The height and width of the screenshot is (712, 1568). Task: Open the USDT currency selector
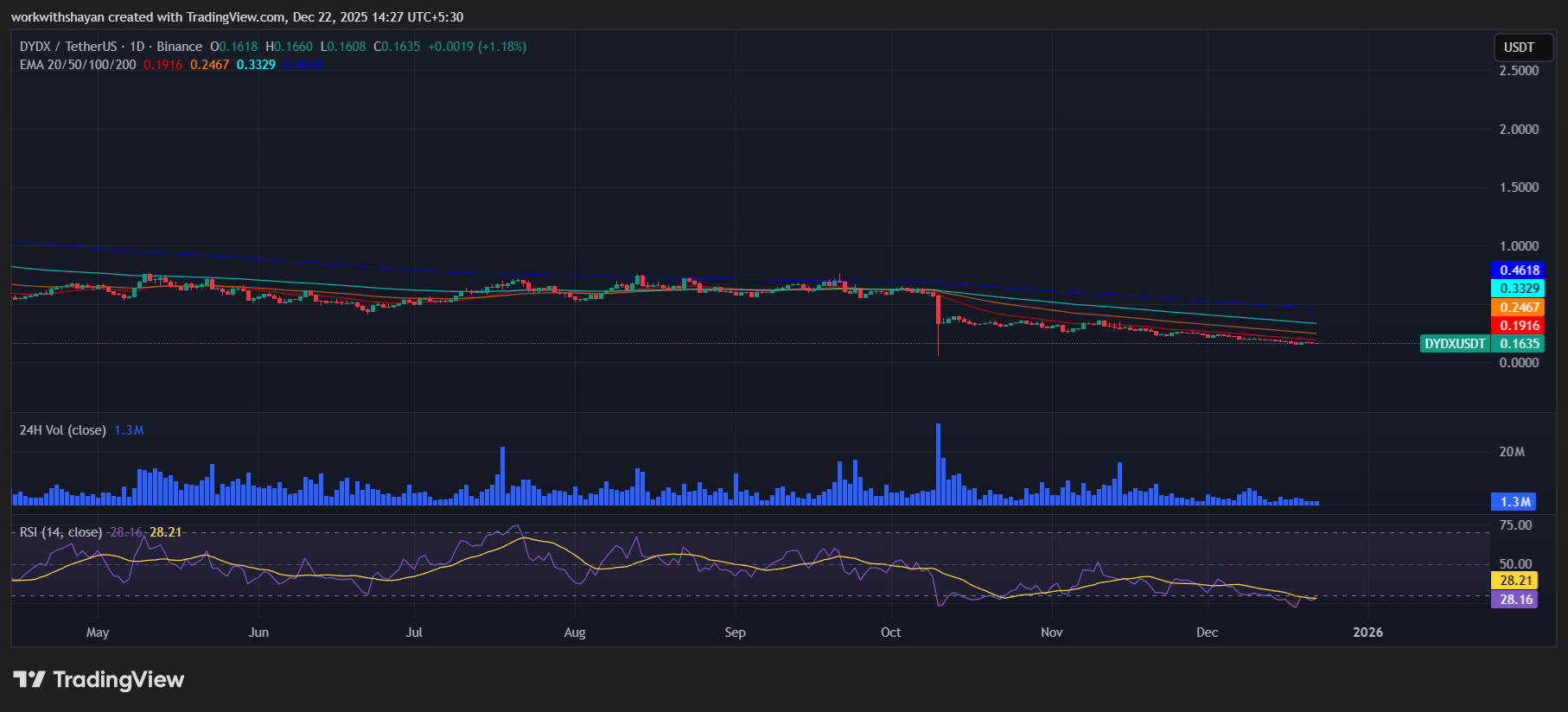coord(1519,48)
